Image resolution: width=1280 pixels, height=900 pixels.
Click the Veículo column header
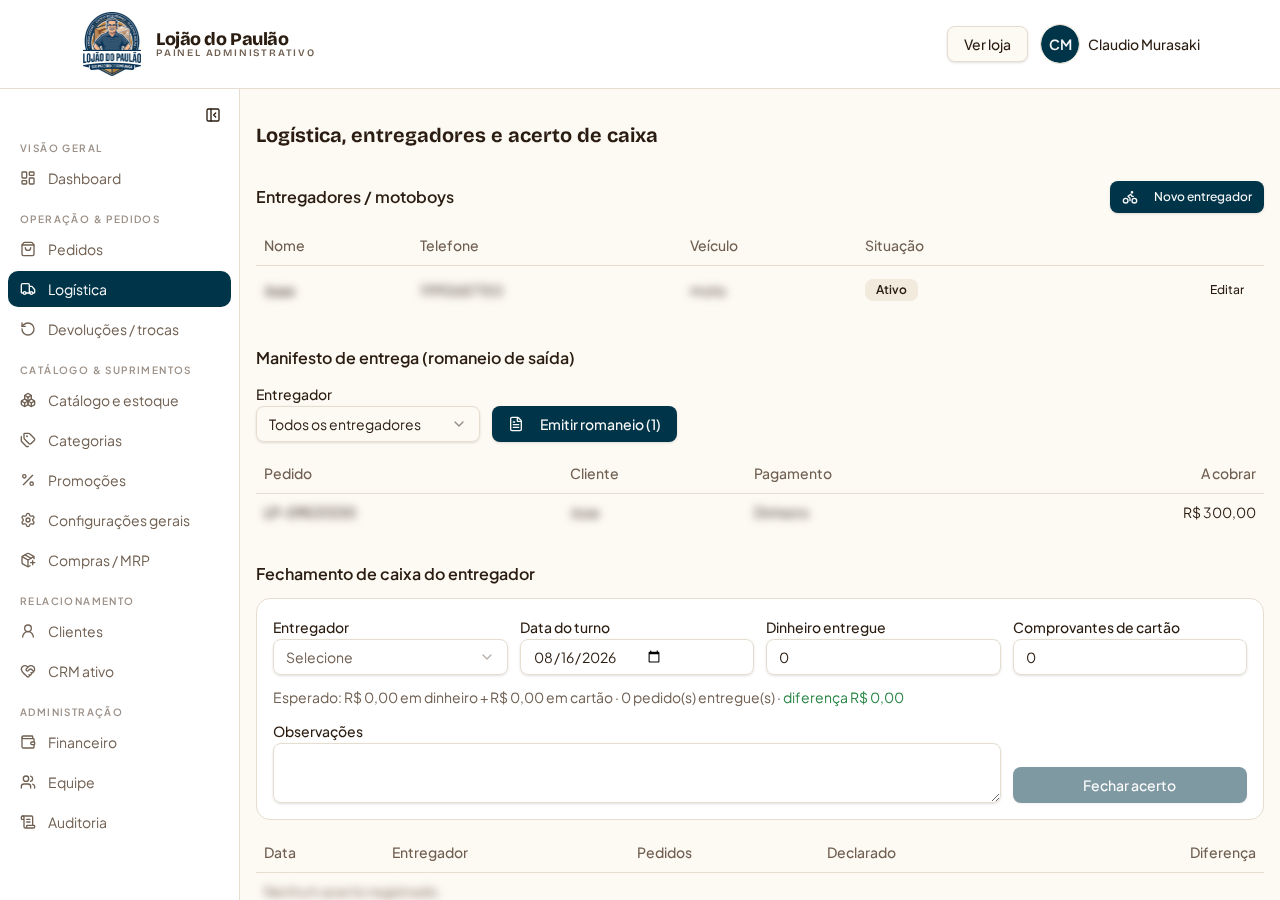click(714, 246)
